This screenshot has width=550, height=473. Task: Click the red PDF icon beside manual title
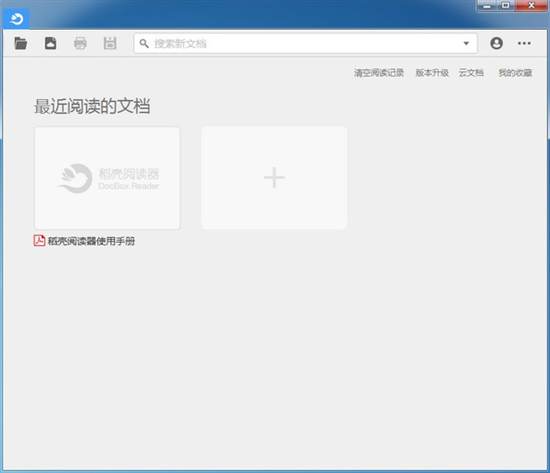[39, 241]
